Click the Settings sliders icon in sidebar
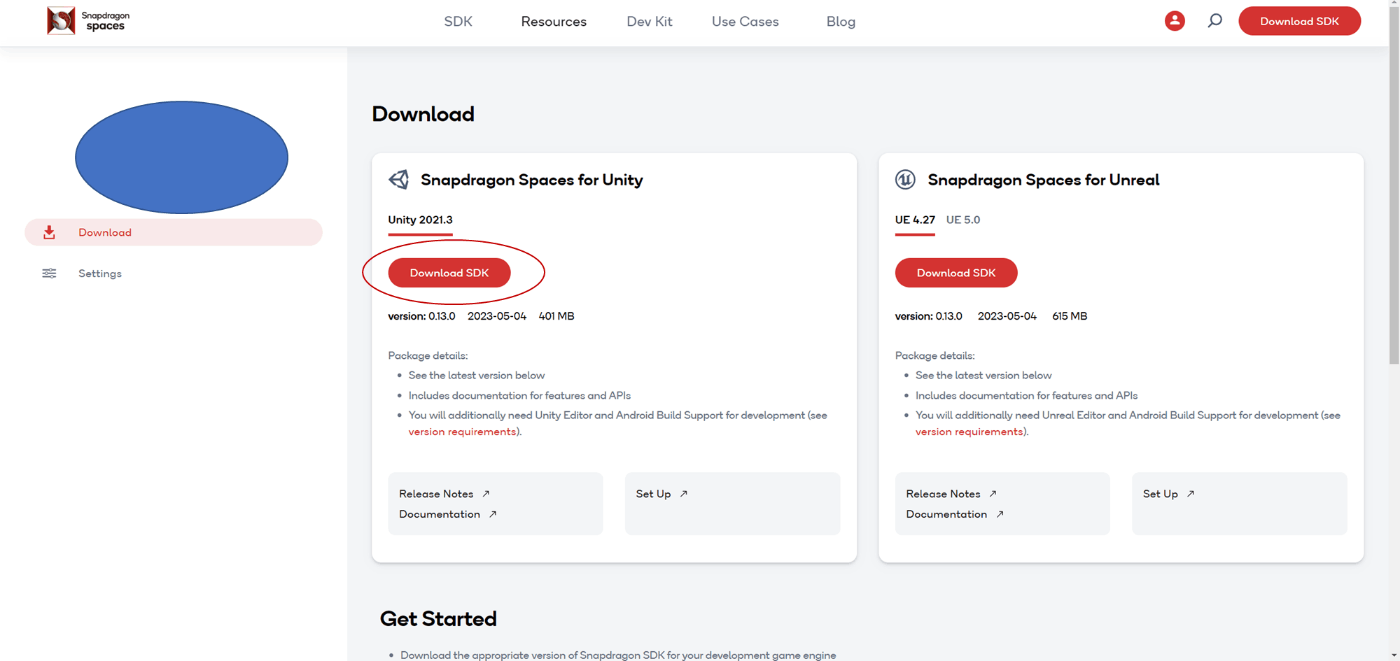The image size is (1400, 661). (x=49, y=273)
